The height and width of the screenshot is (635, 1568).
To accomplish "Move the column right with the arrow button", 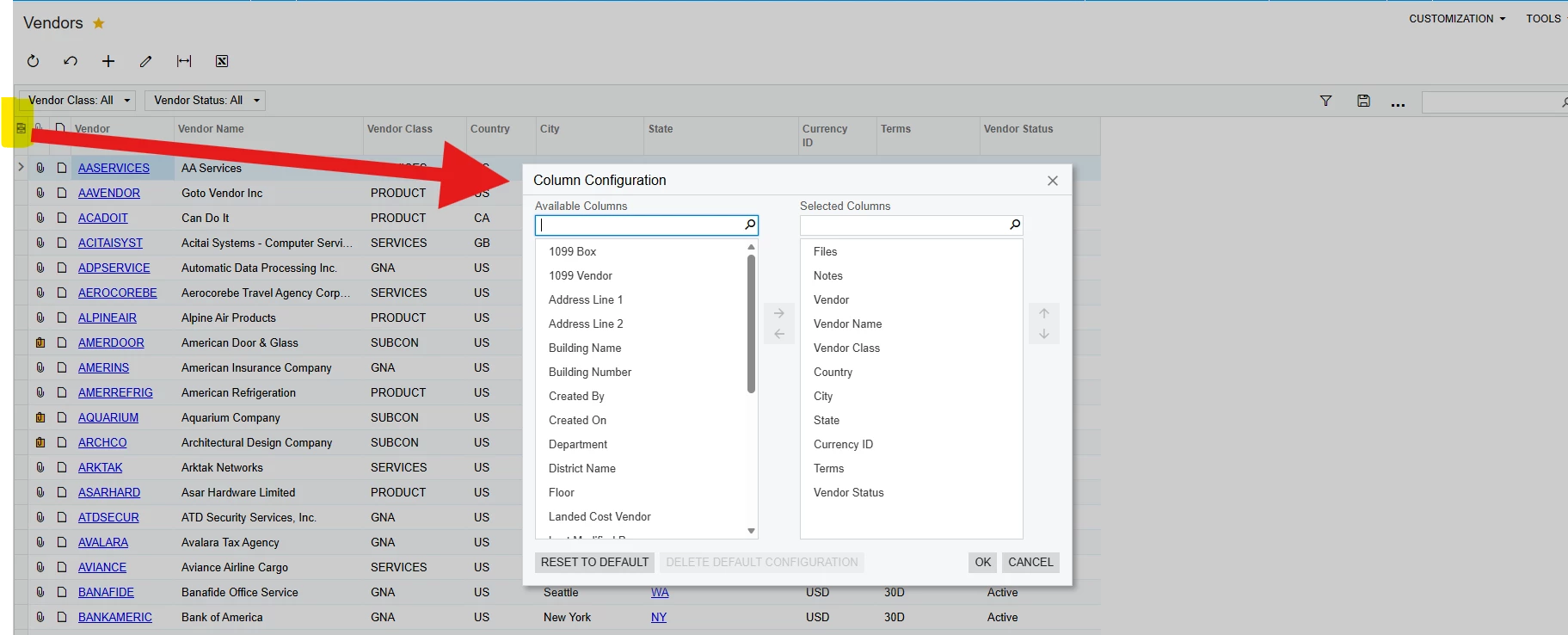I will (x=779, y=313).
